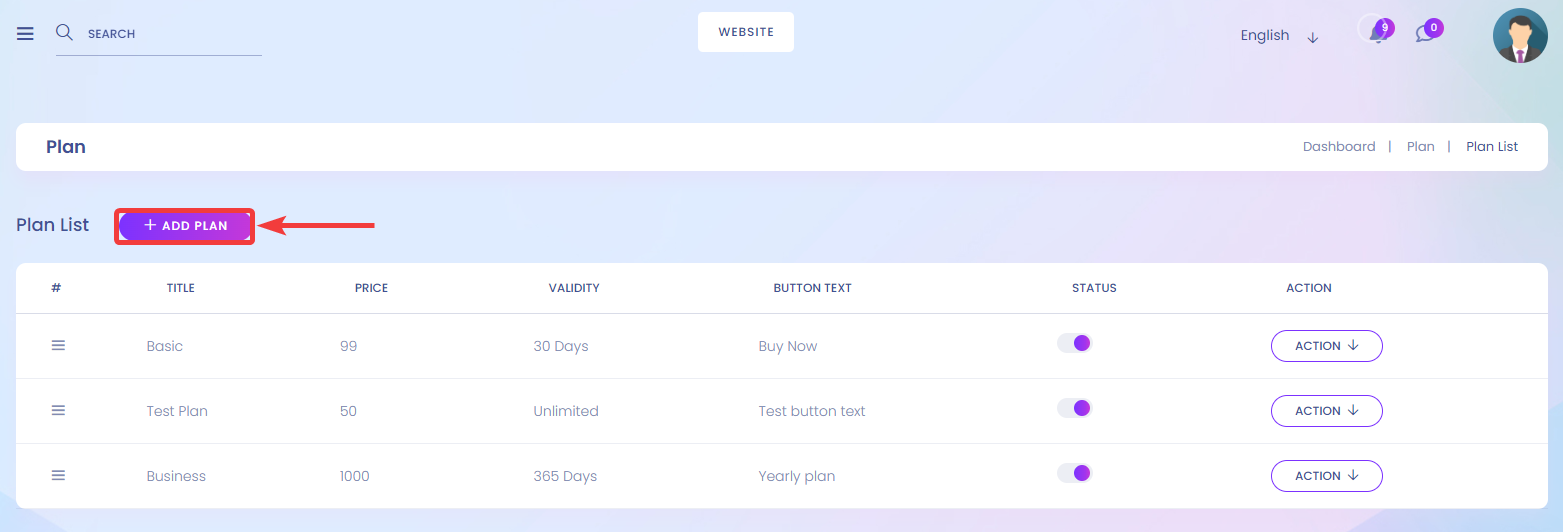Open the English language selector

tap(1279, 35)
